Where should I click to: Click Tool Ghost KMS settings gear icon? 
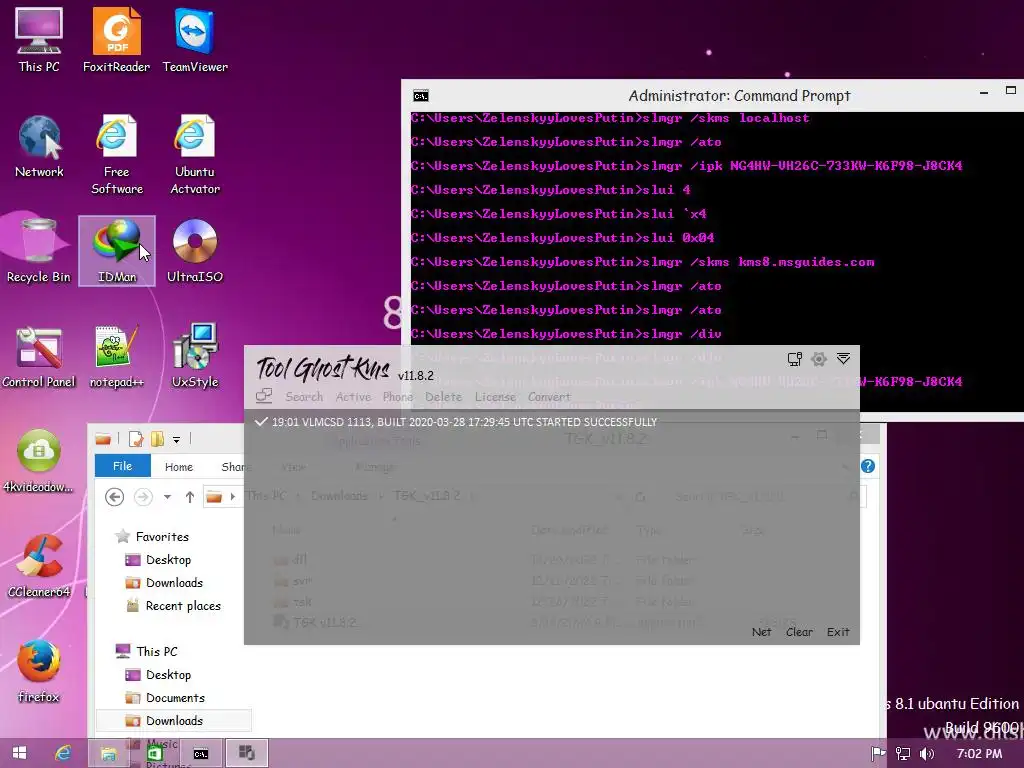pos(818,359)
